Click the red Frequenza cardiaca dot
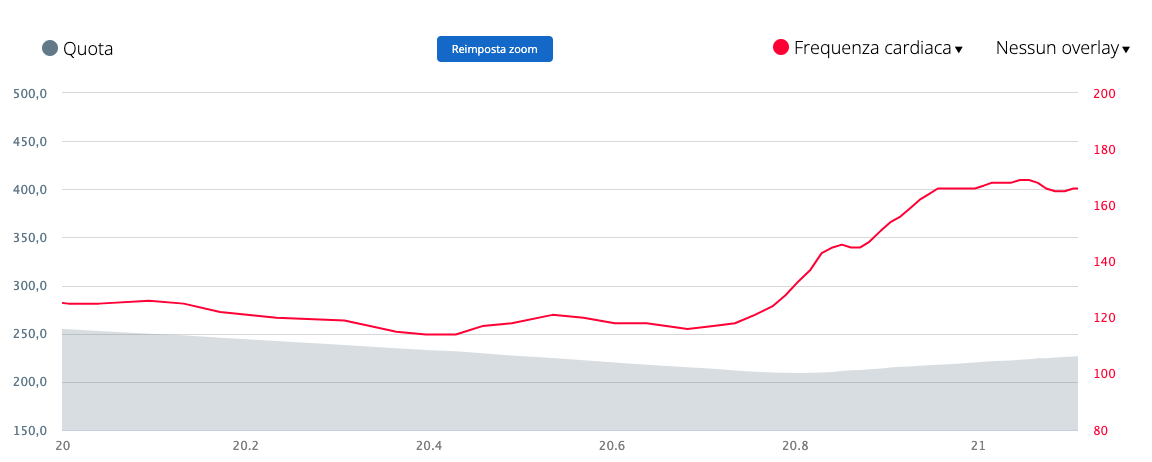The width and height of the screenshot is (1152, 462). pyautogui.click(x=781, y=47)
